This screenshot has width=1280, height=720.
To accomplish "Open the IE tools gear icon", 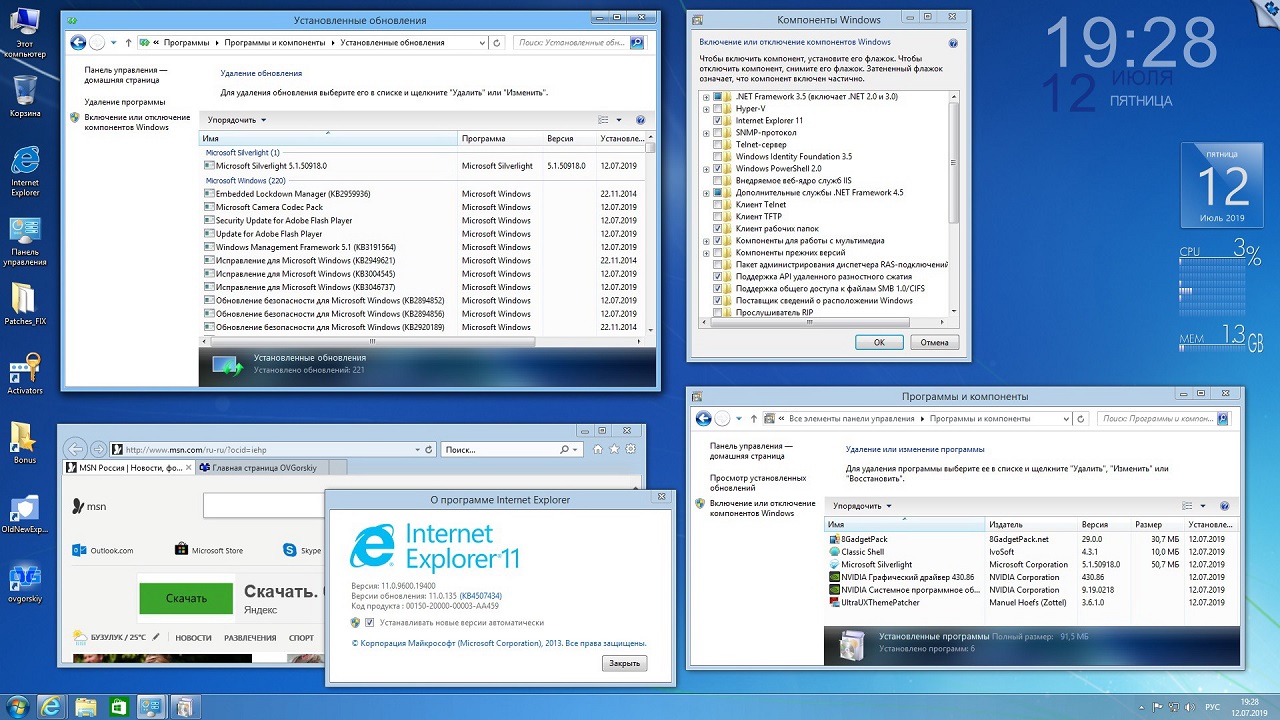I will click(x=628, y=450).
